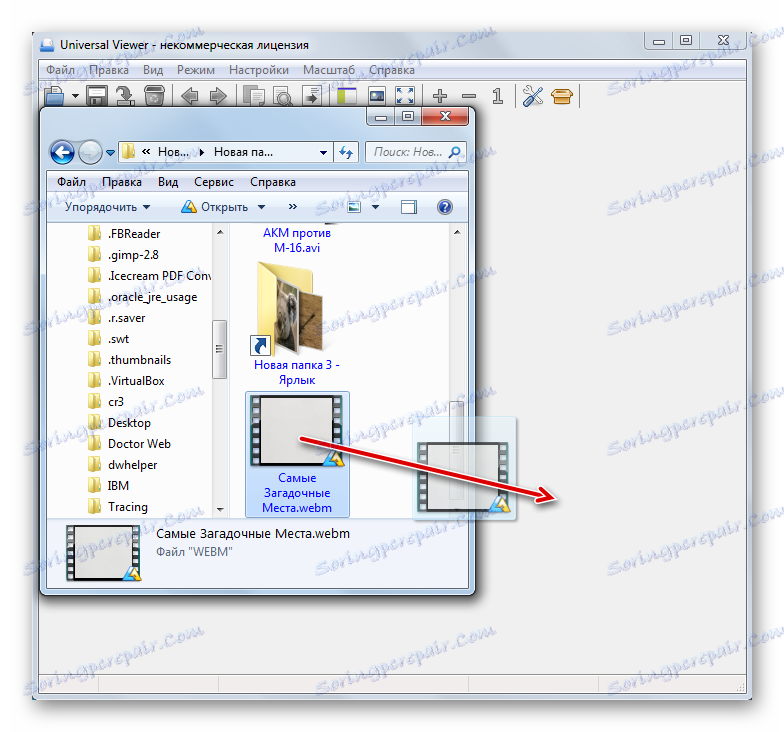Image resolution: width=784 pixels, height=732 pixels.
Task: Select the .gimp-2.8 folder in tree
Action: coord(123,255)
